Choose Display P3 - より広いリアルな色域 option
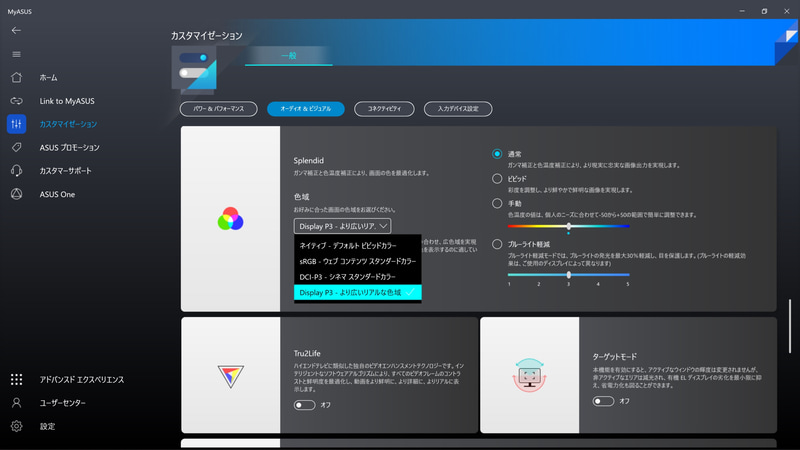 358,292
